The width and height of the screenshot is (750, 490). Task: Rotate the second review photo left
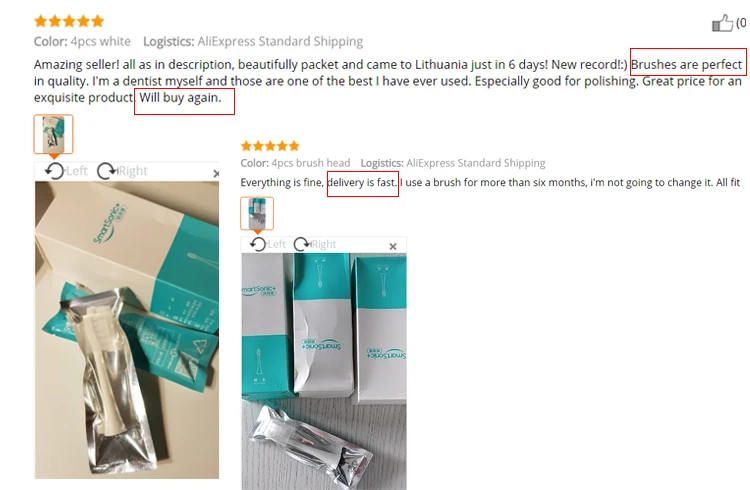(x=258, y=245)
